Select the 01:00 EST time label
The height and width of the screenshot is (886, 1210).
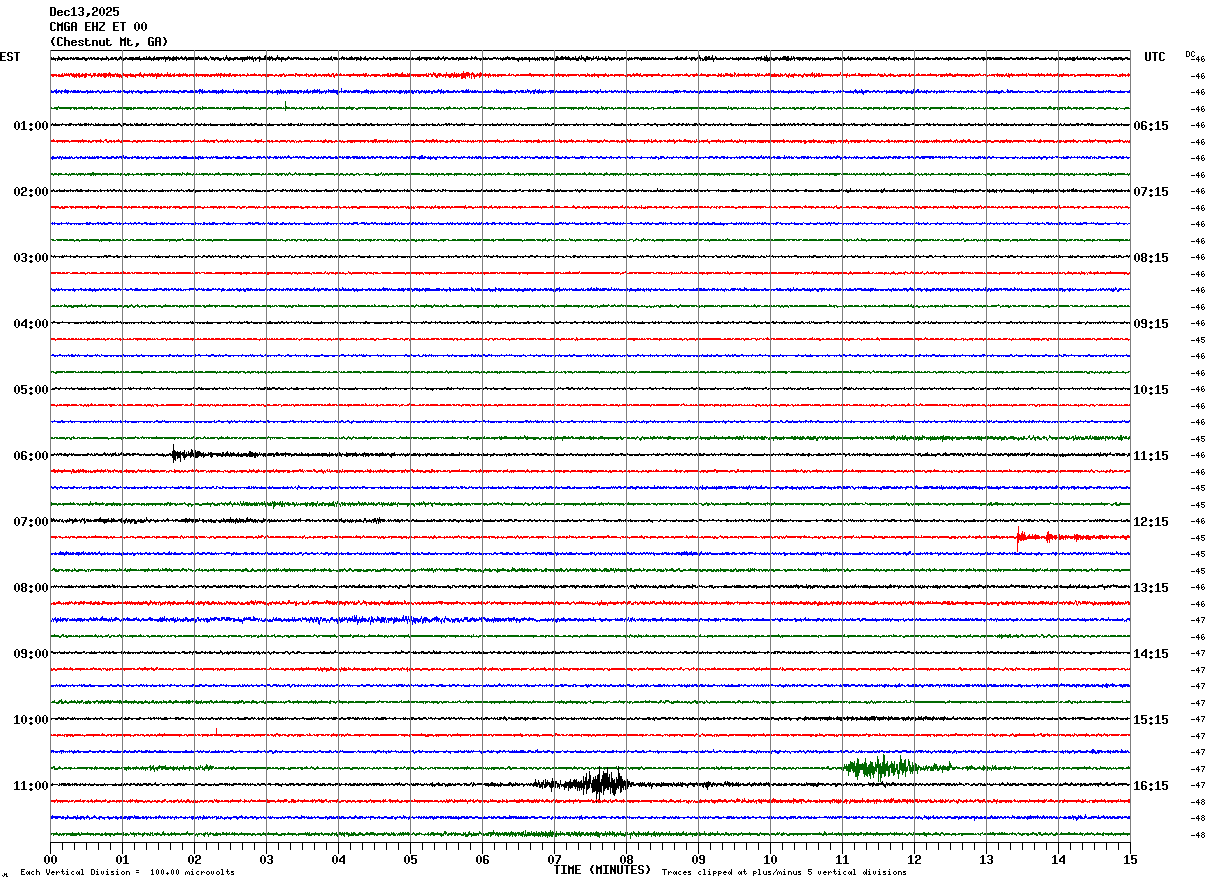click(30, 126)
